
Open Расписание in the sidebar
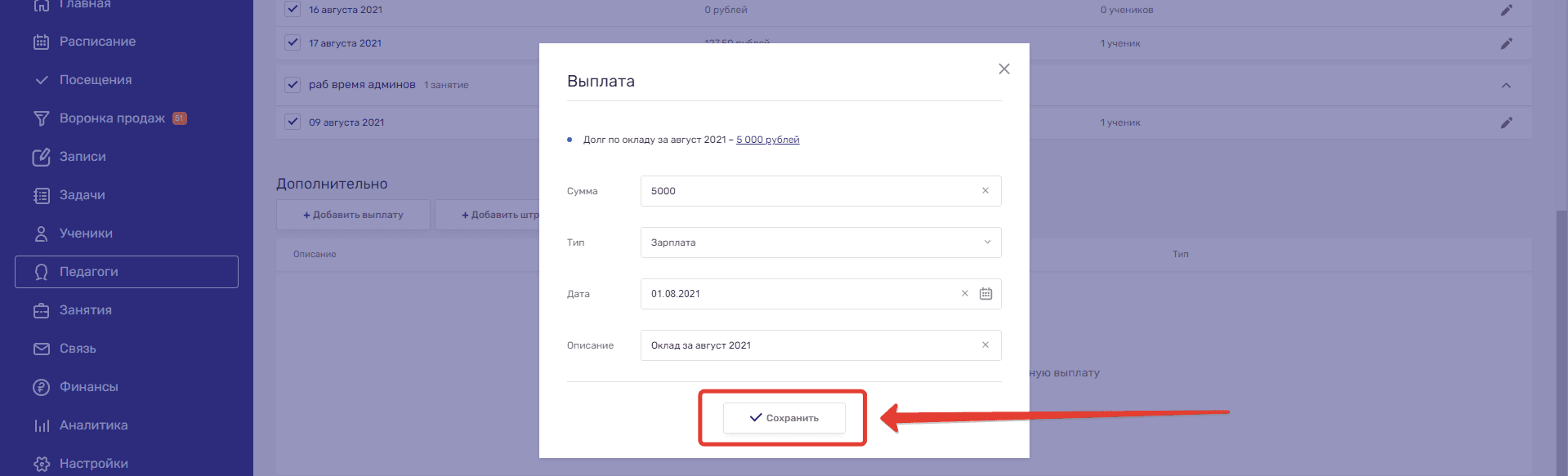click(x=97, y=42)
